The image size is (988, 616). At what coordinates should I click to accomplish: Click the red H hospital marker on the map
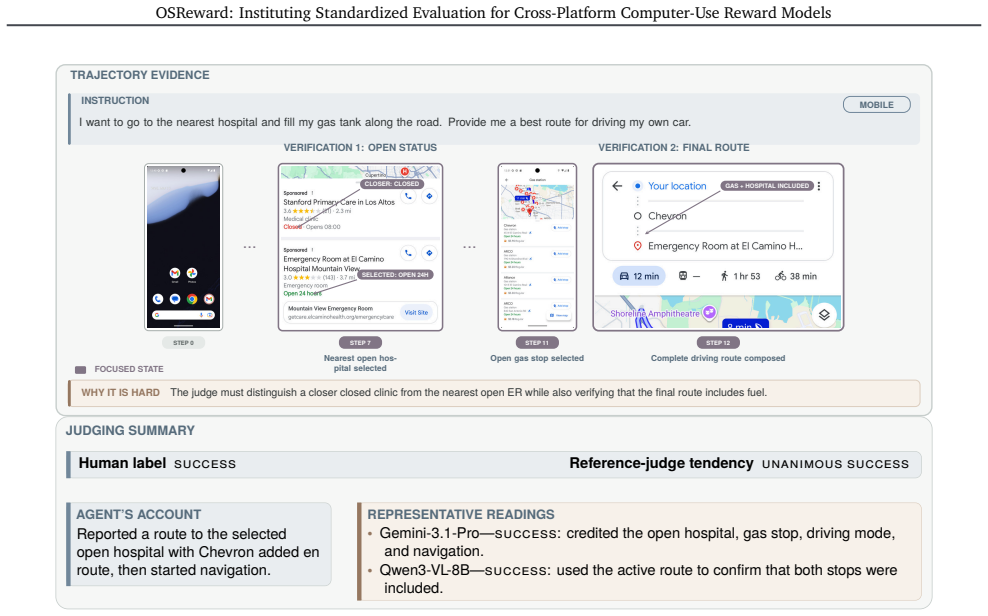pyautogui.click(x=405, y=171)
